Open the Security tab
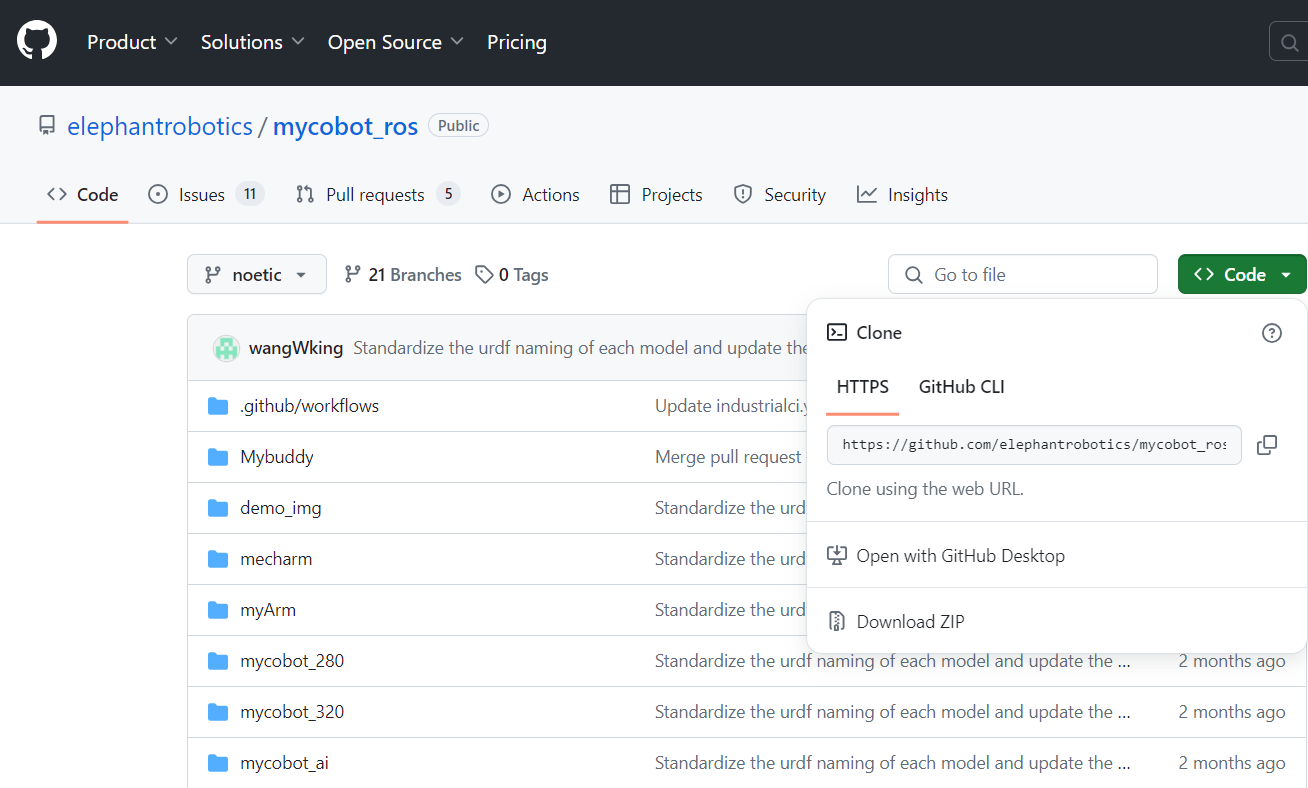 pos(779,195)
